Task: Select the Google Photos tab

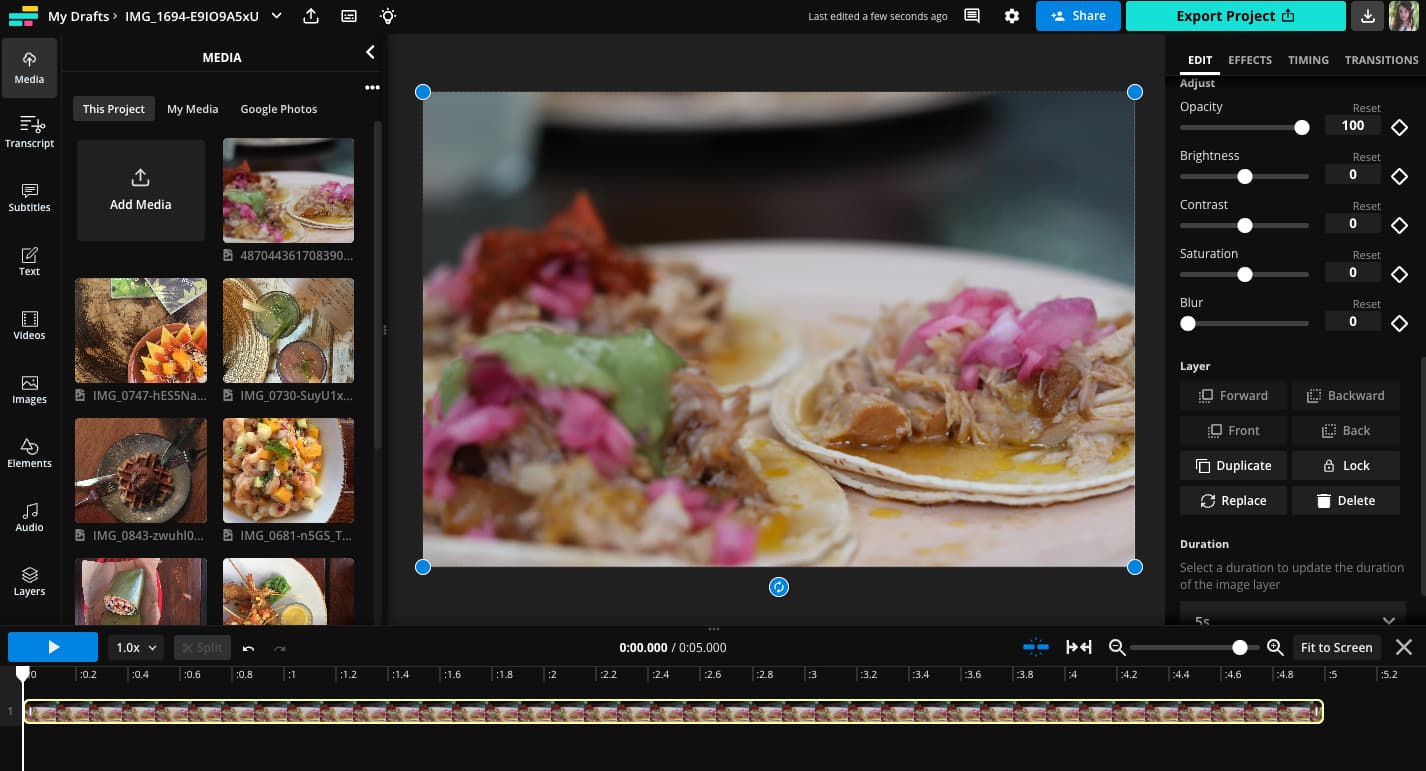Action: click(279, 109)
